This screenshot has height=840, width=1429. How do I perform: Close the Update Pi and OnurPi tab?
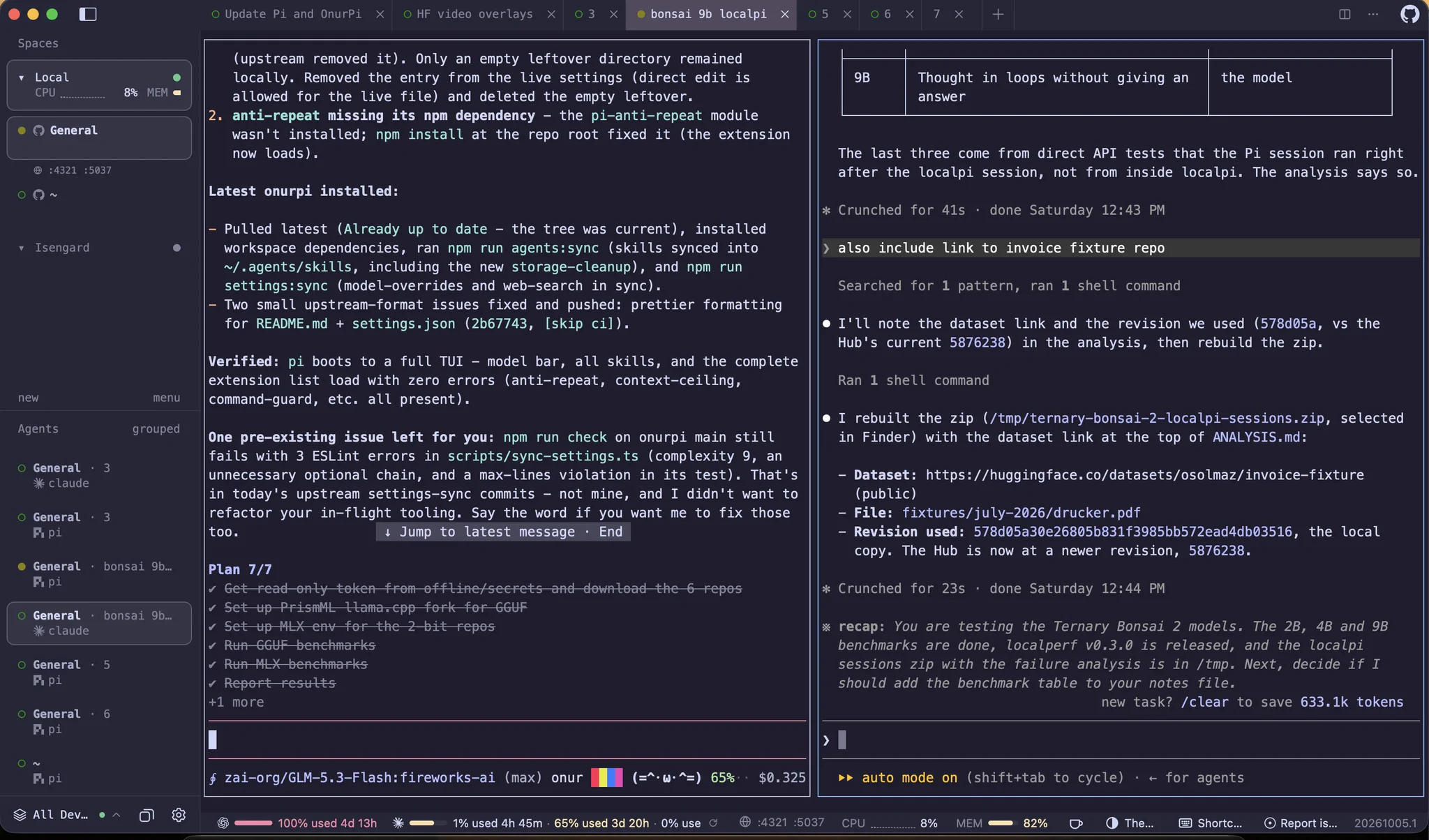coord(380,14)
